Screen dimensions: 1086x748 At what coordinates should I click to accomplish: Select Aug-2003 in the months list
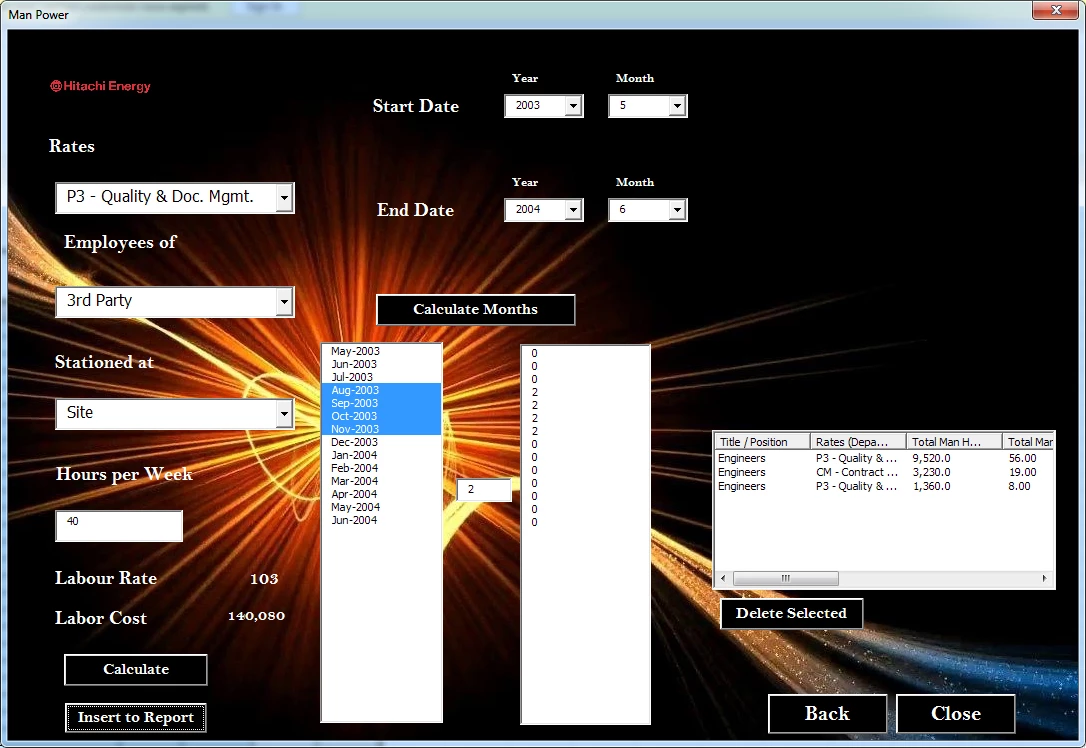[x=355, y=390]
